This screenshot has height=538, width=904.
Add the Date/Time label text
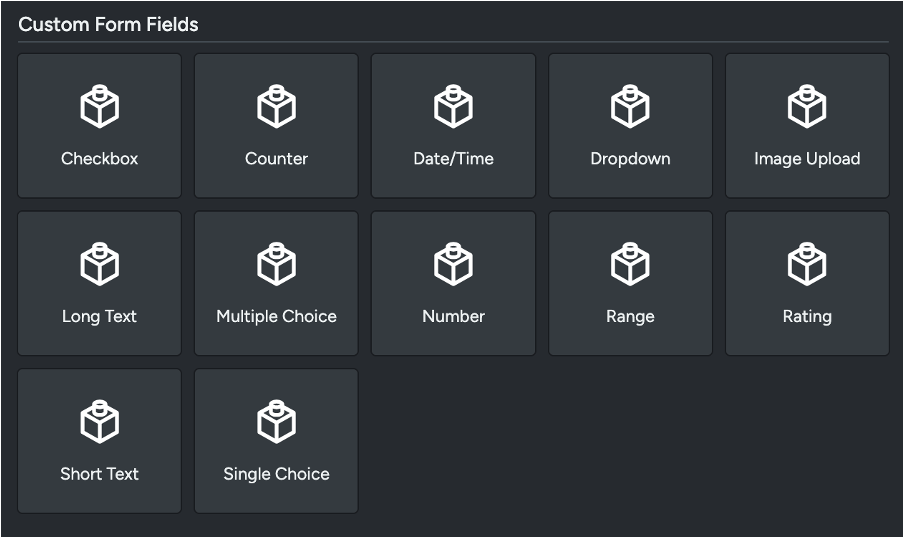tap(453, 159)
